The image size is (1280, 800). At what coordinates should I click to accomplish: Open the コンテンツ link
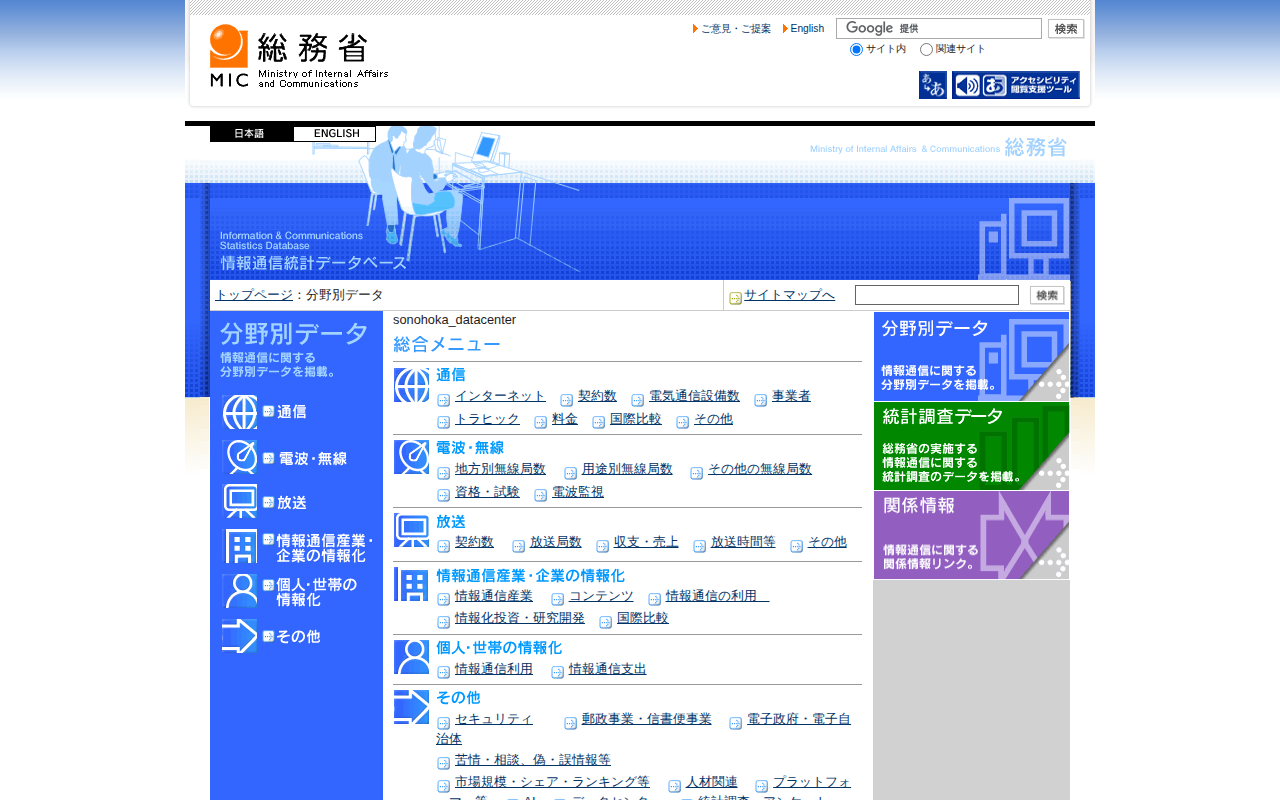pyautogui.click(x=601, y=596)
